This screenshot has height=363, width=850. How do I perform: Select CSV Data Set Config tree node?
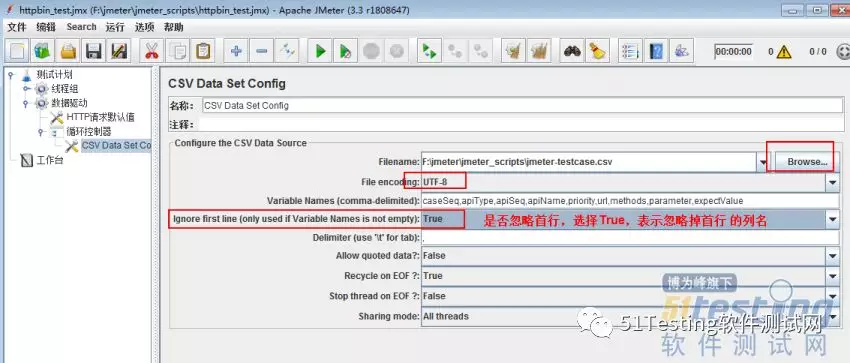(116, 146)
